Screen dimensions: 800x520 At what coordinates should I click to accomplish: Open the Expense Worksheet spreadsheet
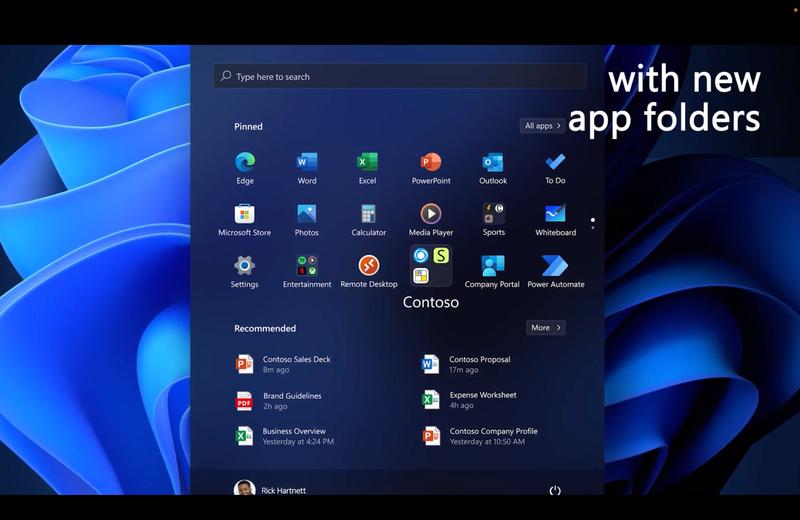click(469, 400)
